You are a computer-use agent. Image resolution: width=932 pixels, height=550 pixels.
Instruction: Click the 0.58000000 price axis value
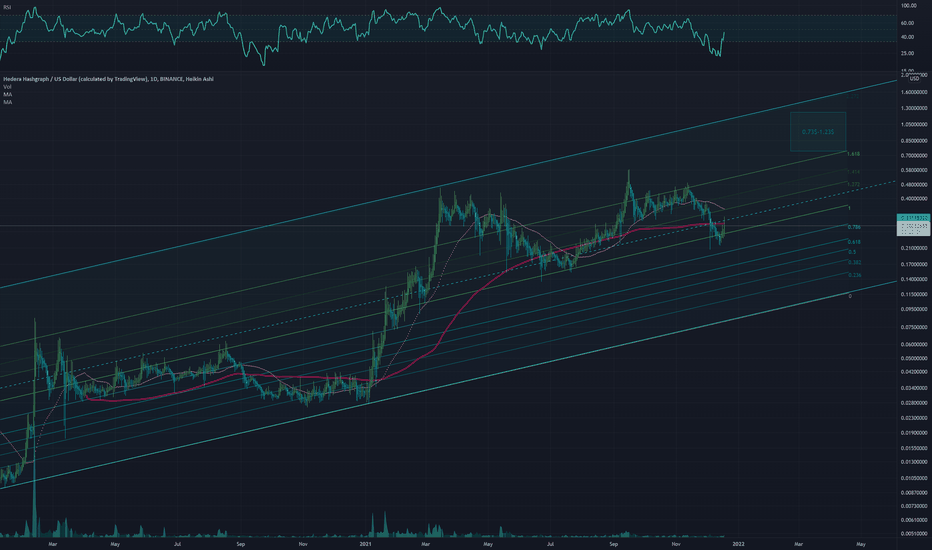(x=914, y=171)
